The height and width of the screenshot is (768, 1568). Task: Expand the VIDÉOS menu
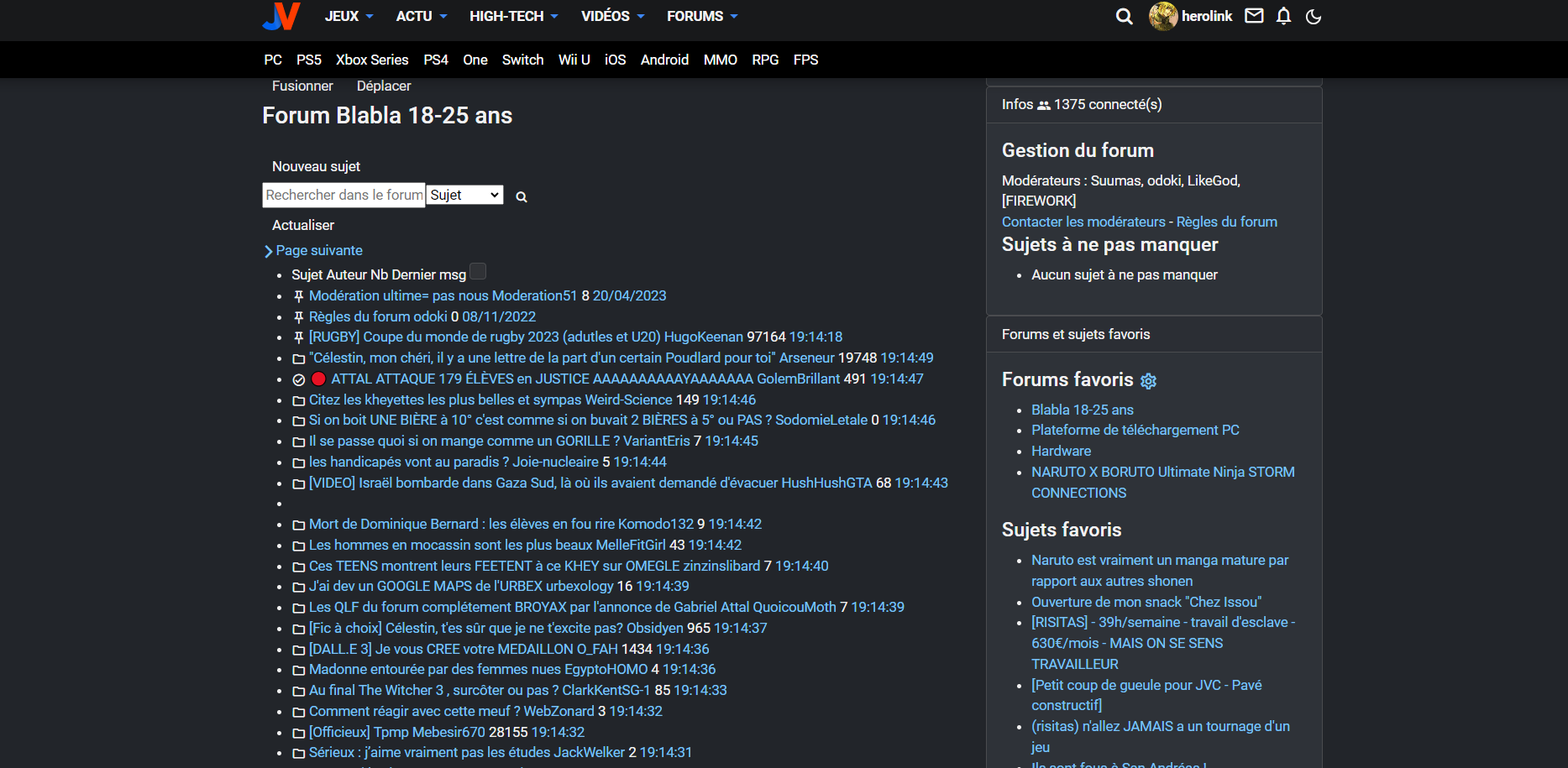(613, 16)
